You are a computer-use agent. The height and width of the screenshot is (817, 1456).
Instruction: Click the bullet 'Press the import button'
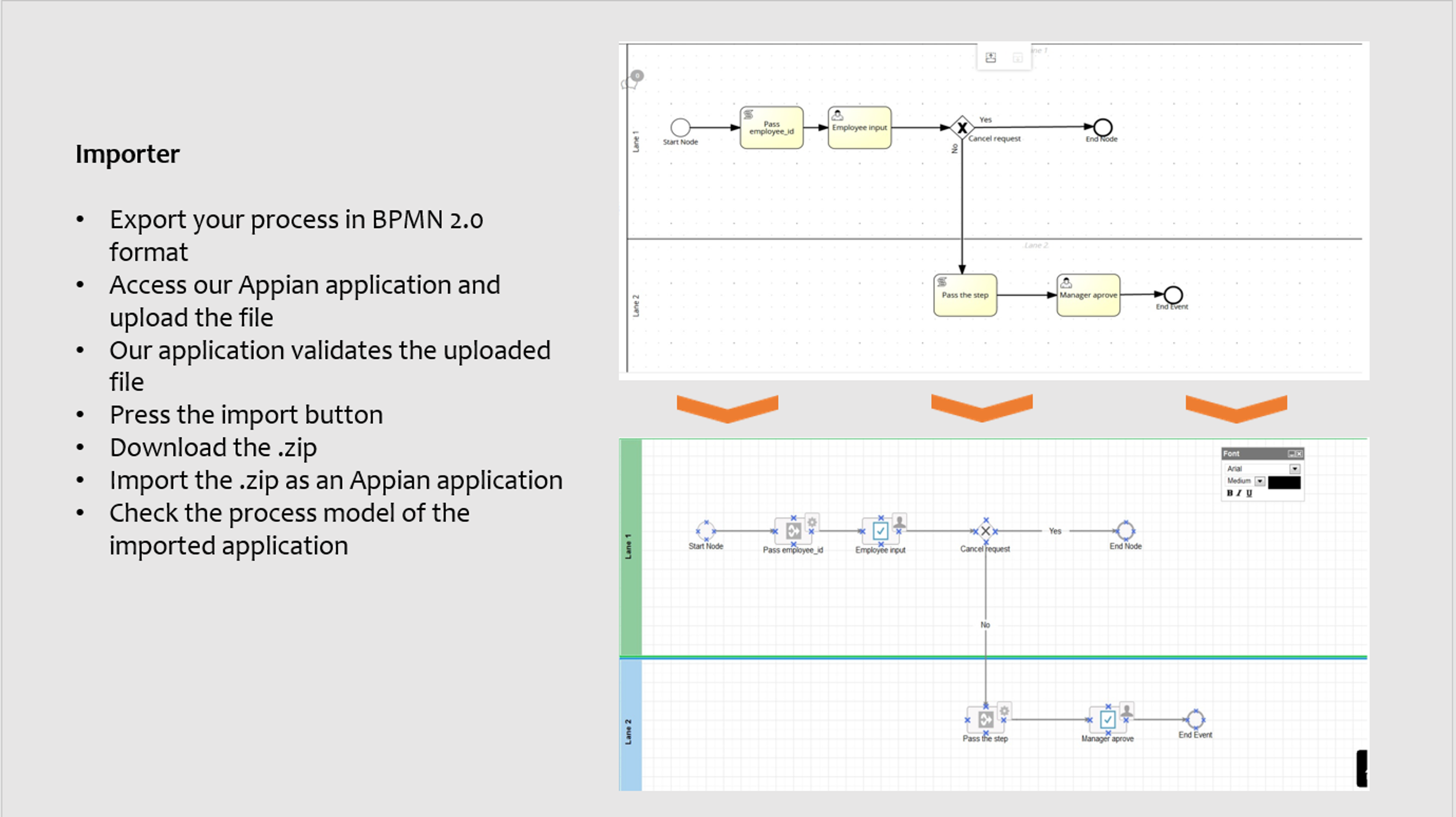[246, 415]
